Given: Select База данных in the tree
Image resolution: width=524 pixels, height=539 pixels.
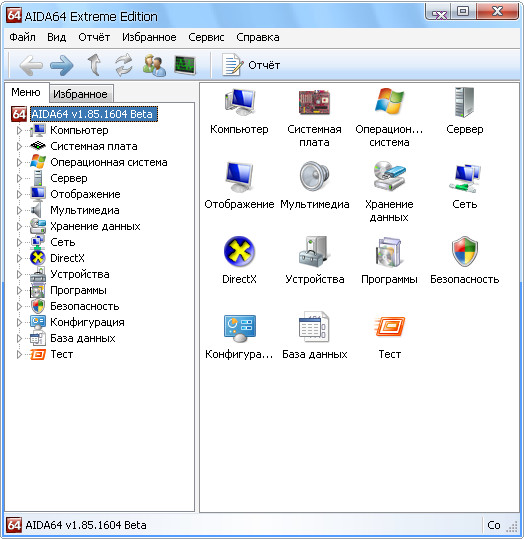Looking at the screenshot, I should coord(83,338).
